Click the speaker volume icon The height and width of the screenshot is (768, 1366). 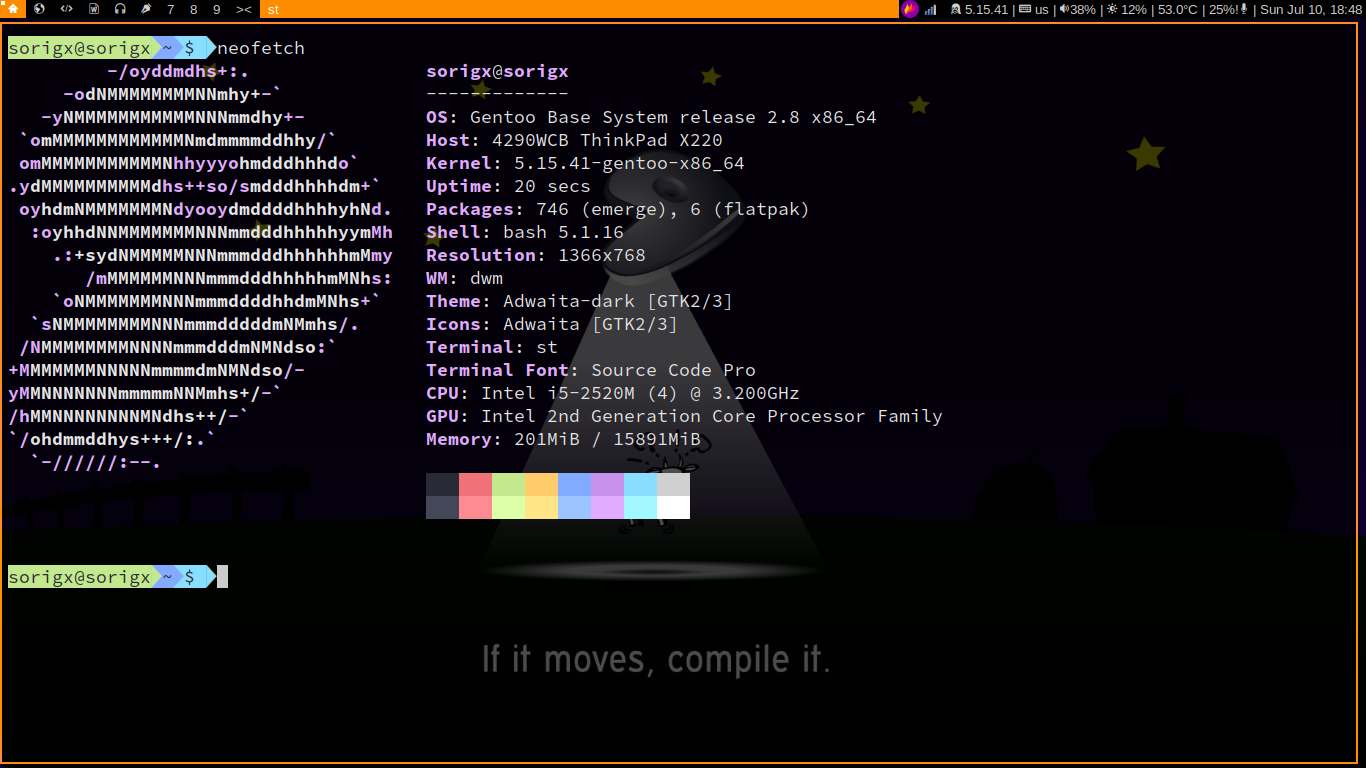(x=1064, y=10)
